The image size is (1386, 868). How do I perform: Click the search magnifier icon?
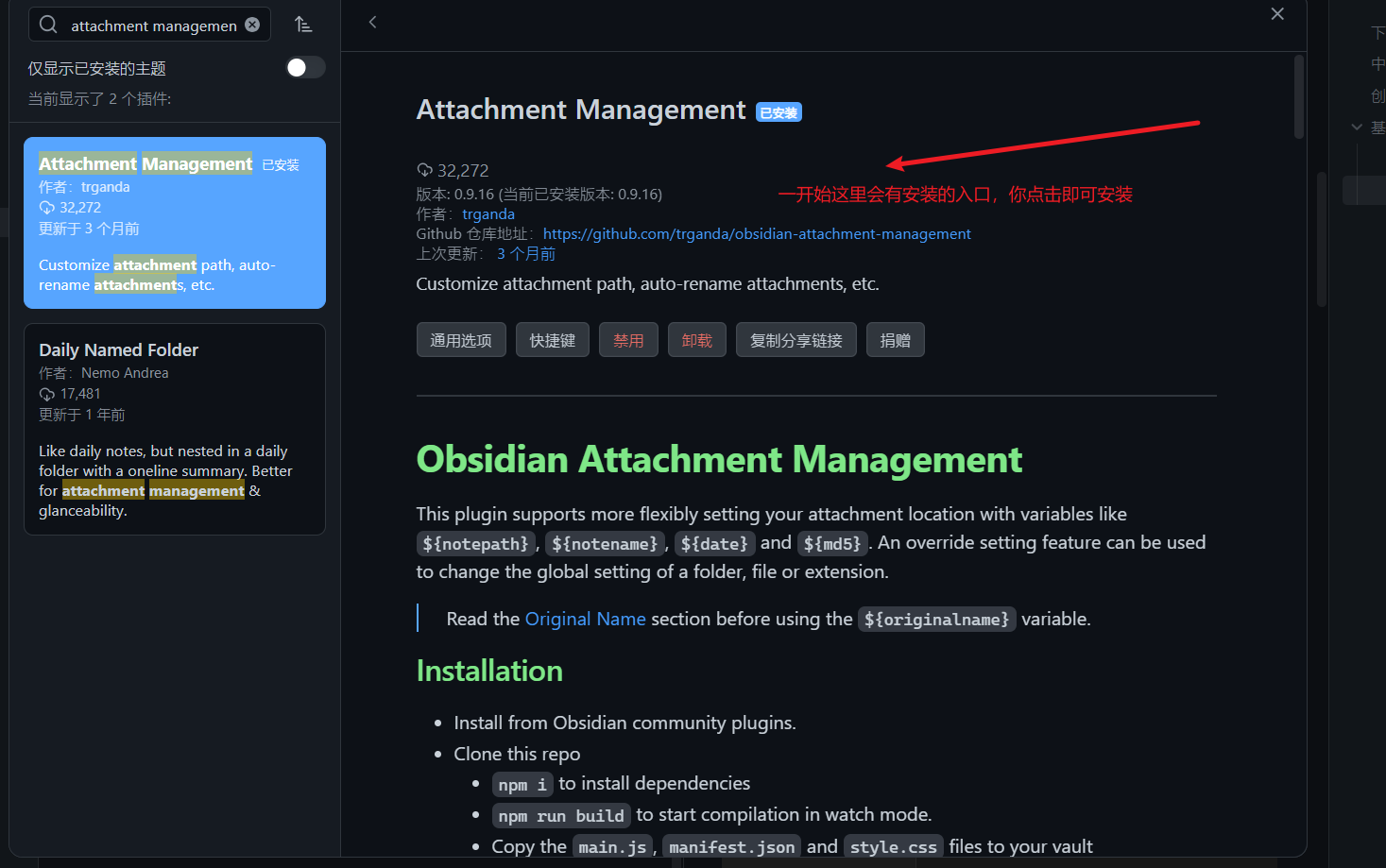pyautogui.click(x=48, y=25)
